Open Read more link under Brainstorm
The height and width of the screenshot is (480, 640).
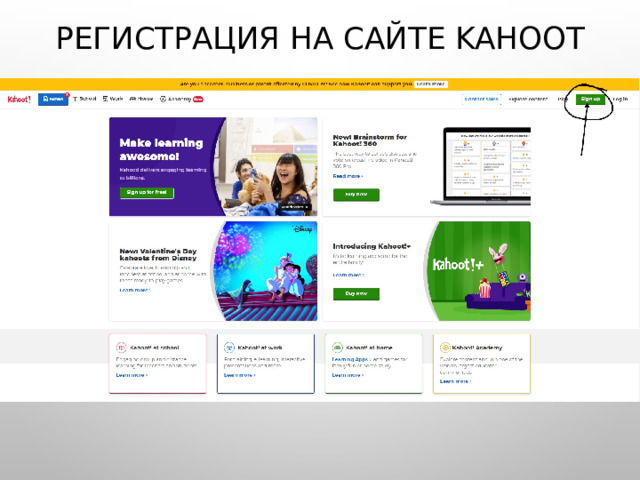tap(348, 176)
